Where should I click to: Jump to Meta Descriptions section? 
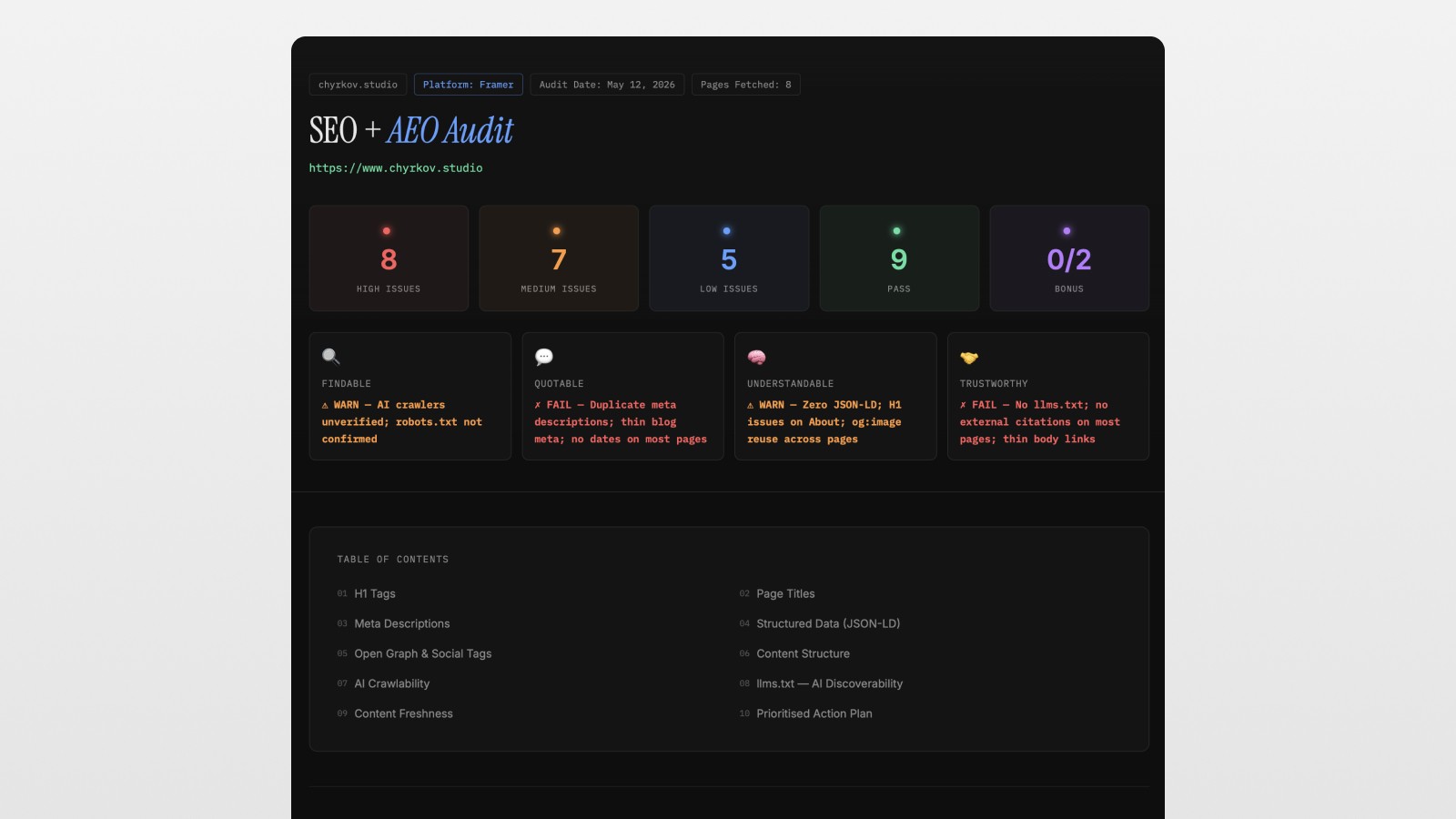click(402, 623)
